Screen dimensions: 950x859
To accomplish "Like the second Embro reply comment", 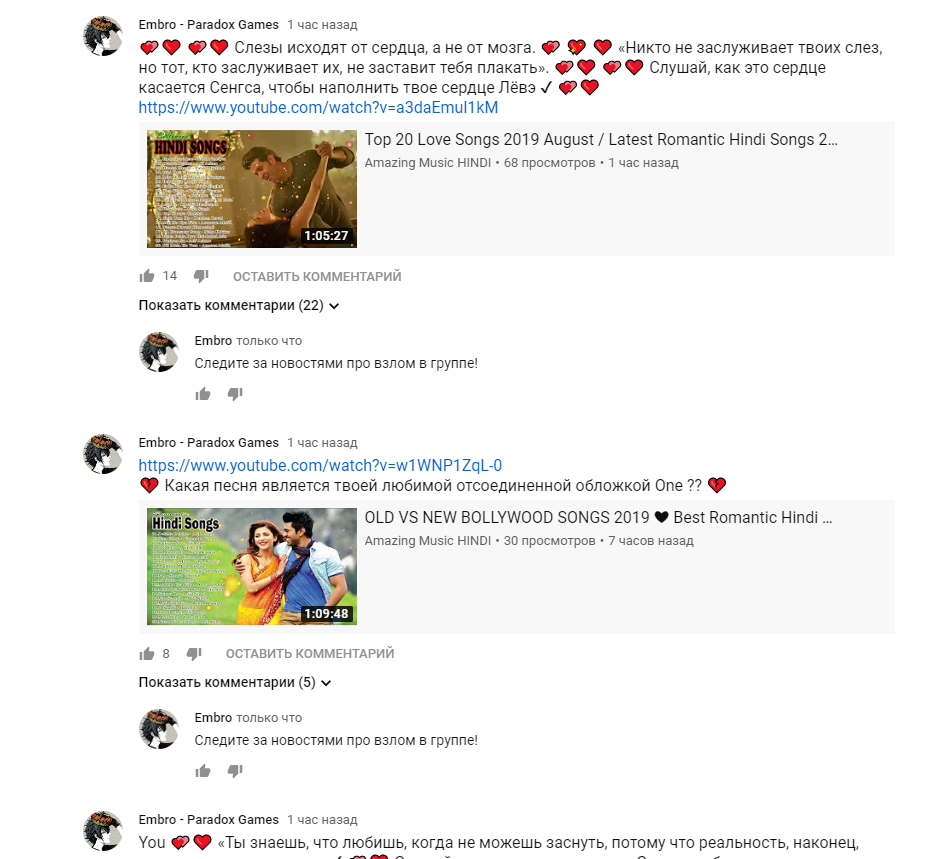I will click(x=203, y=771).
